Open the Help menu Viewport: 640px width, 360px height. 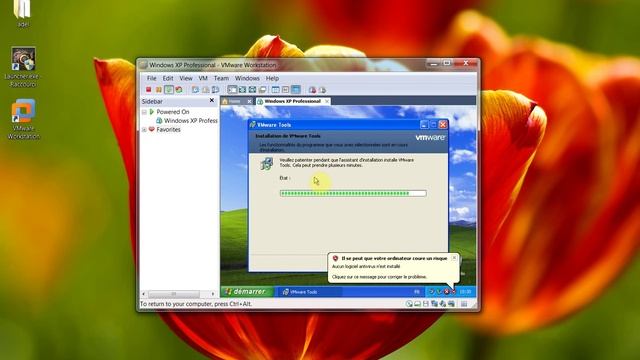pos(272,78)
